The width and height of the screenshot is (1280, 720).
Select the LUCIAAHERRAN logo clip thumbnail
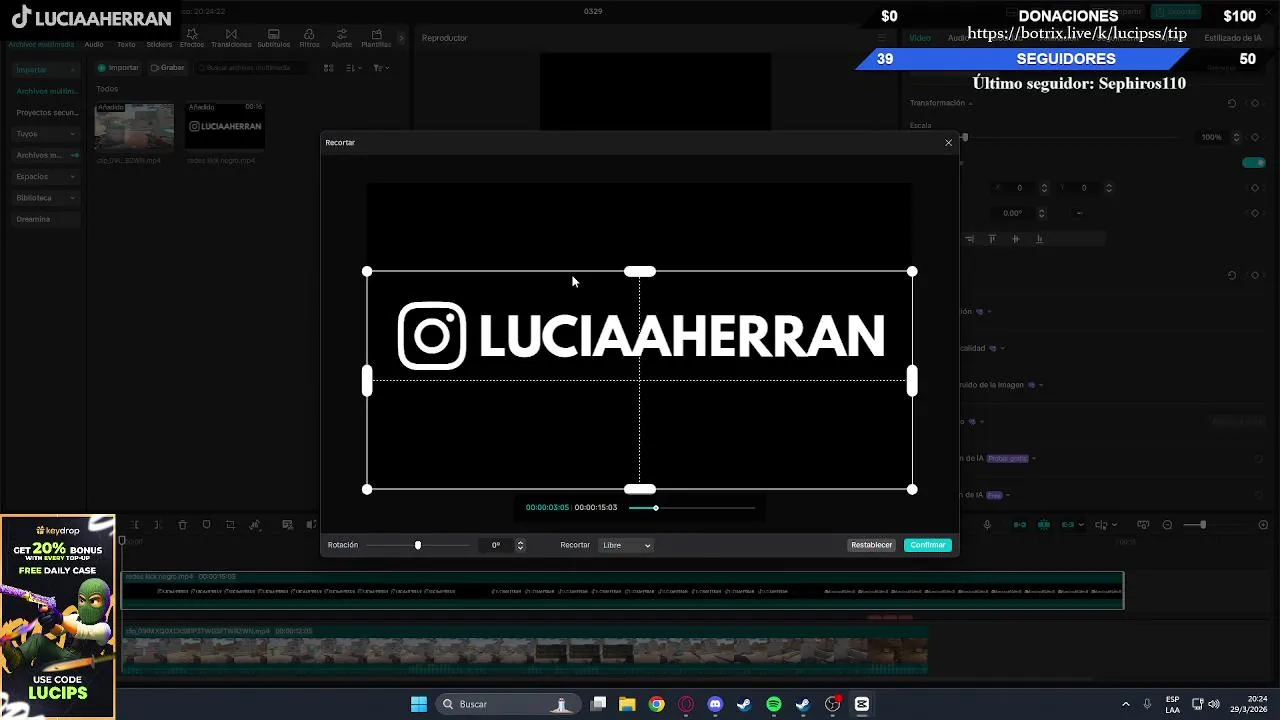click(x=225, y=126)
